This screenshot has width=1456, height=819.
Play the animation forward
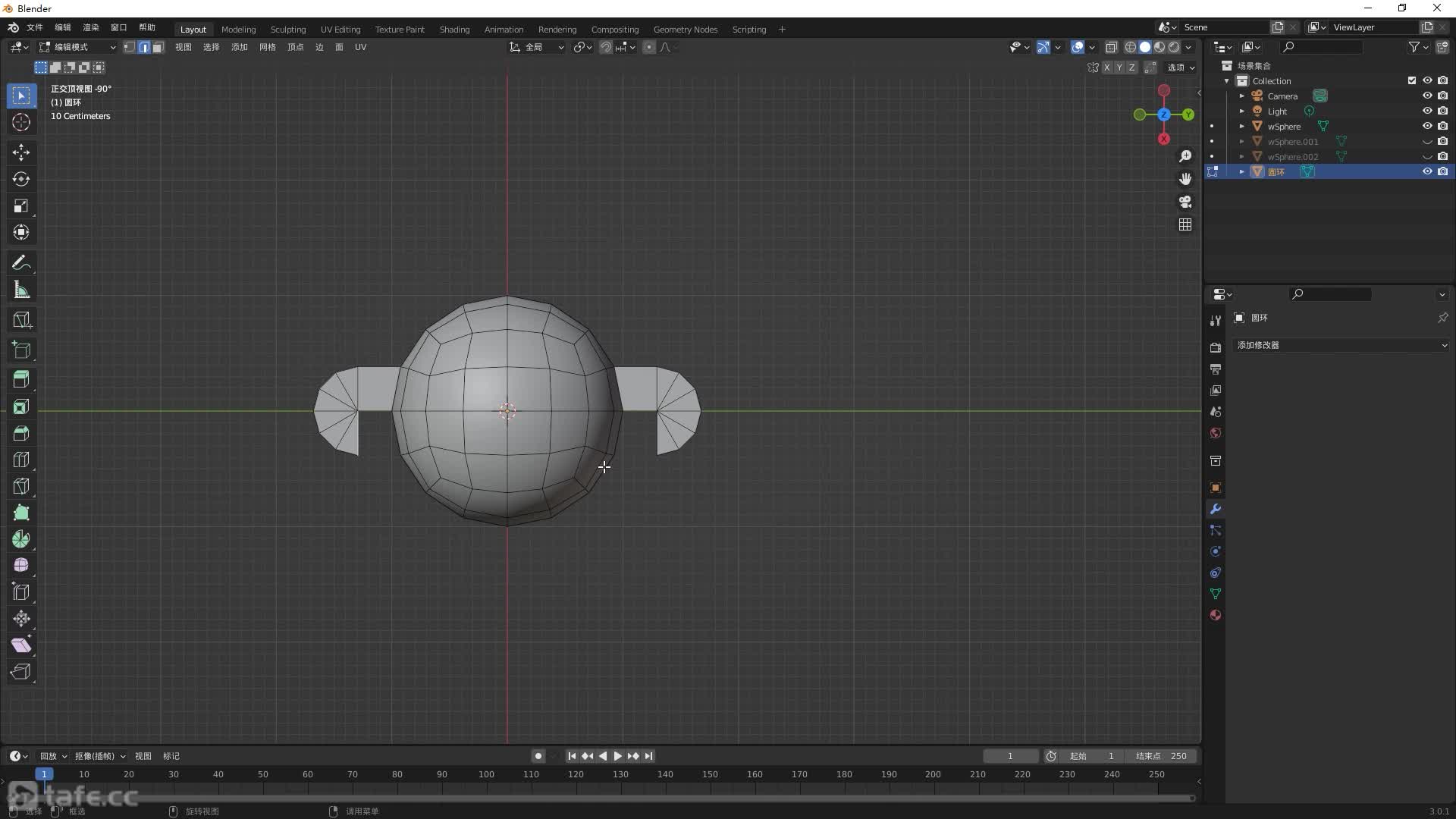click(617, 756)
